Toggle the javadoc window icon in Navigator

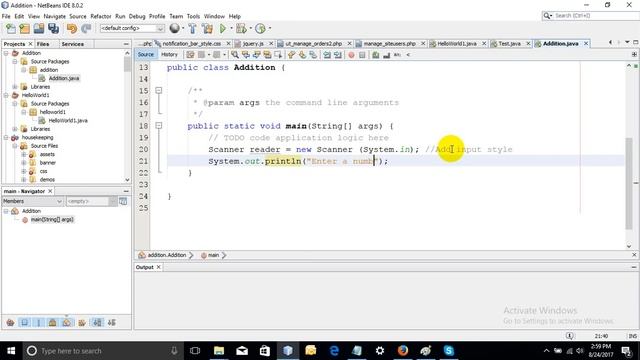click(123, 201)
